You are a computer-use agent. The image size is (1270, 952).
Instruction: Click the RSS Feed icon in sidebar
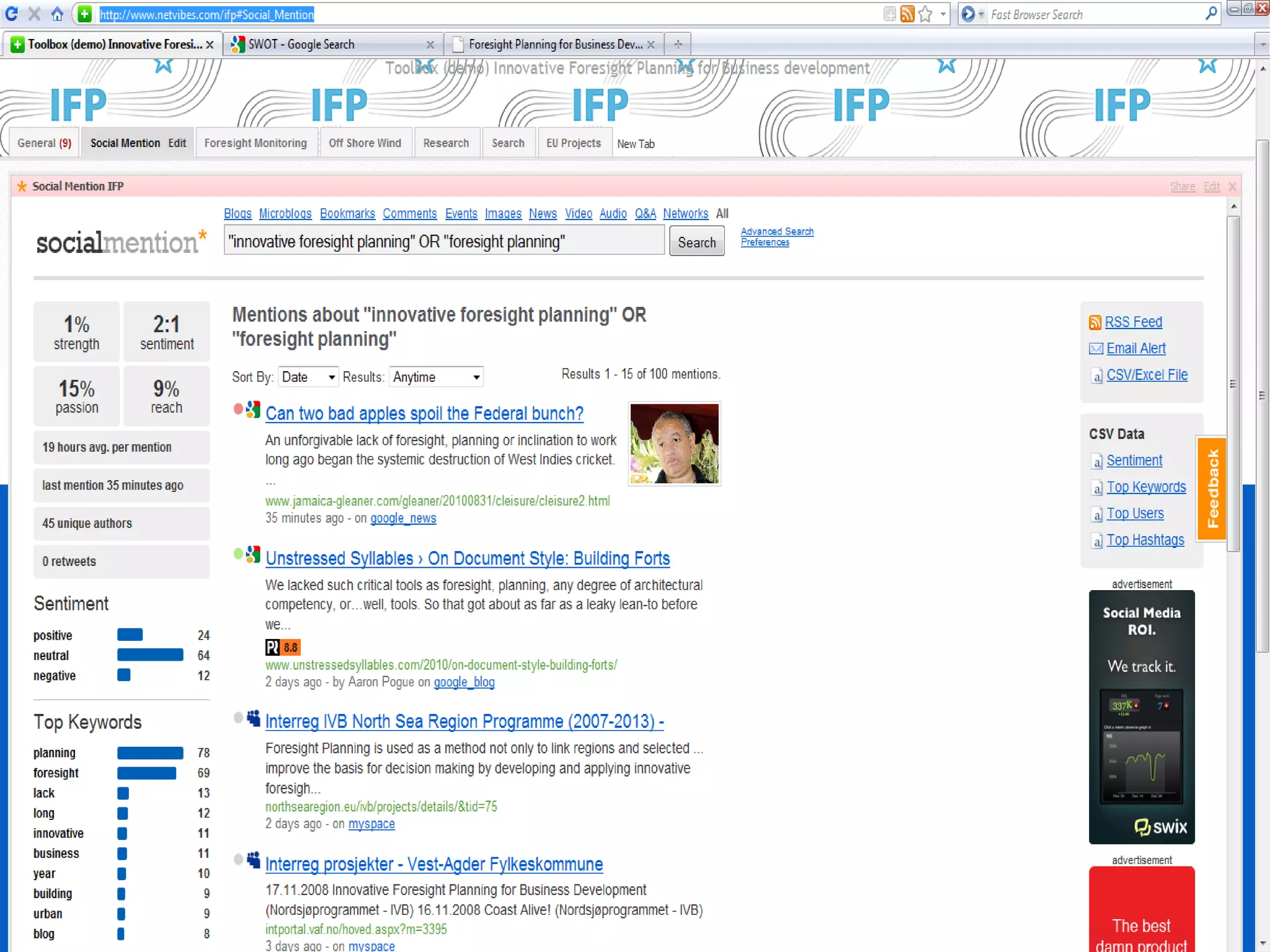click(x=1095, y=322)
